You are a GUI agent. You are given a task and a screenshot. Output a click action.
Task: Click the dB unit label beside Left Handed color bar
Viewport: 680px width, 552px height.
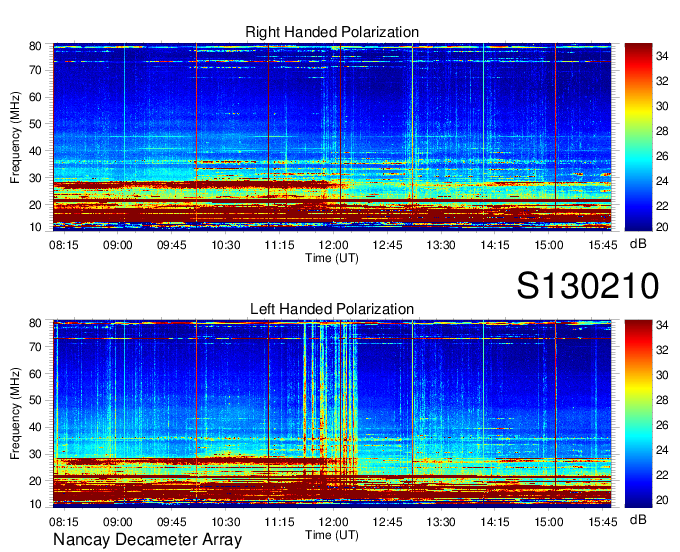638,520
